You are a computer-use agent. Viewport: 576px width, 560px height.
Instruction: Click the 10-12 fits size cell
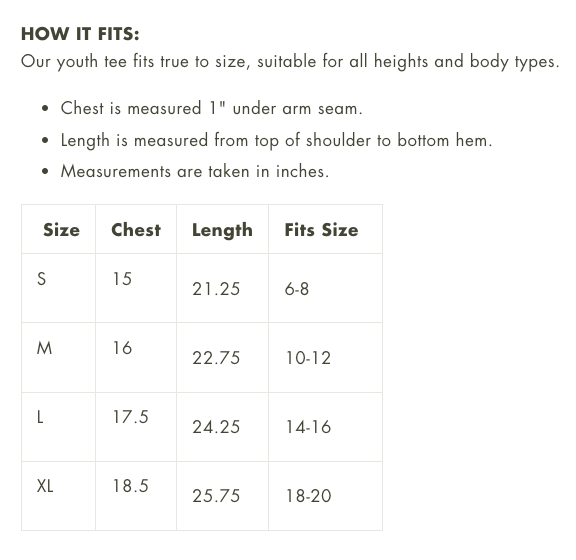pos(309,358)
